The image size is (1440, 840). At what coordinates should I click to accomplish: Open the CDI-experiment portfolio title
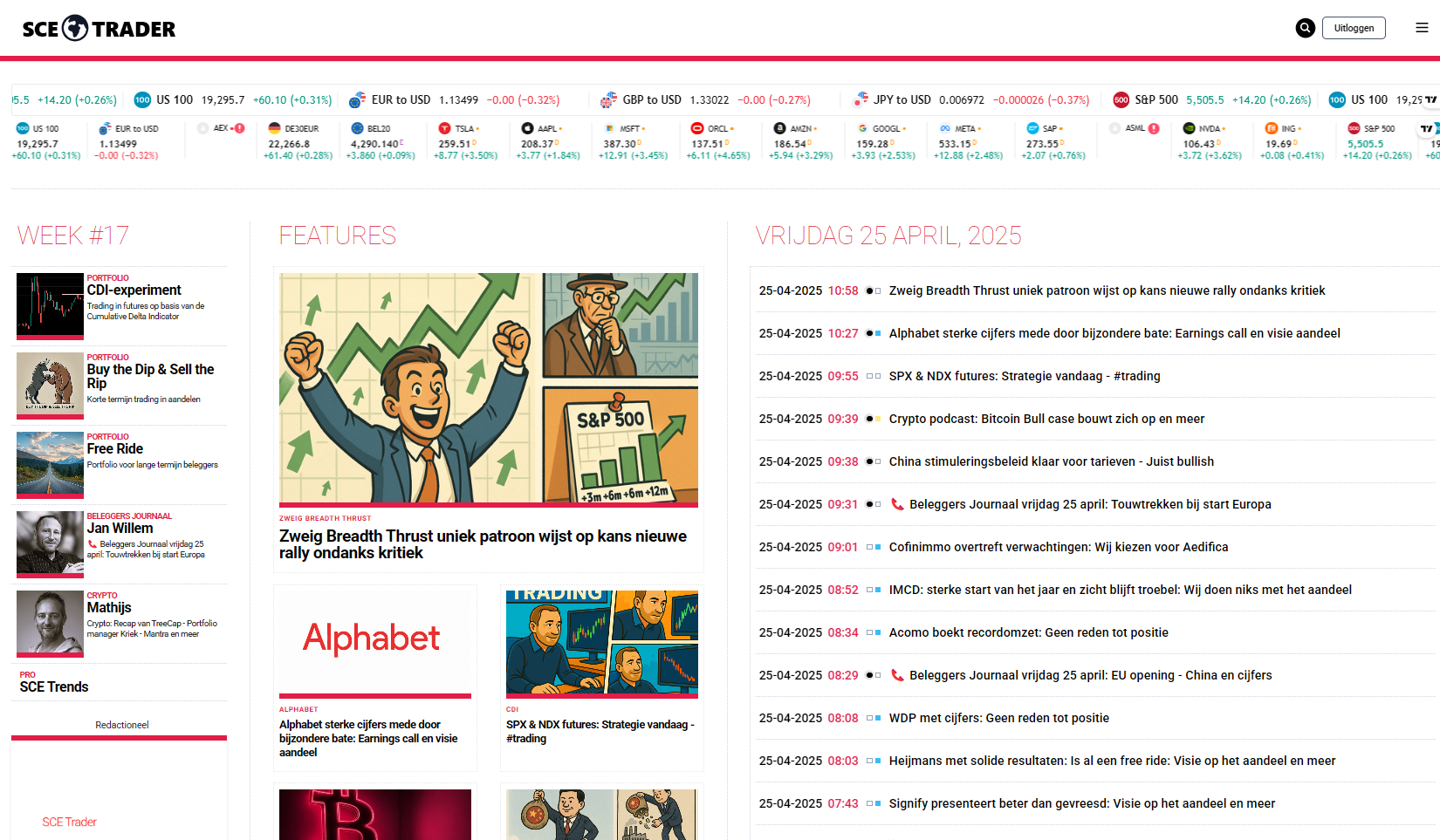click(x=134, y=290)
